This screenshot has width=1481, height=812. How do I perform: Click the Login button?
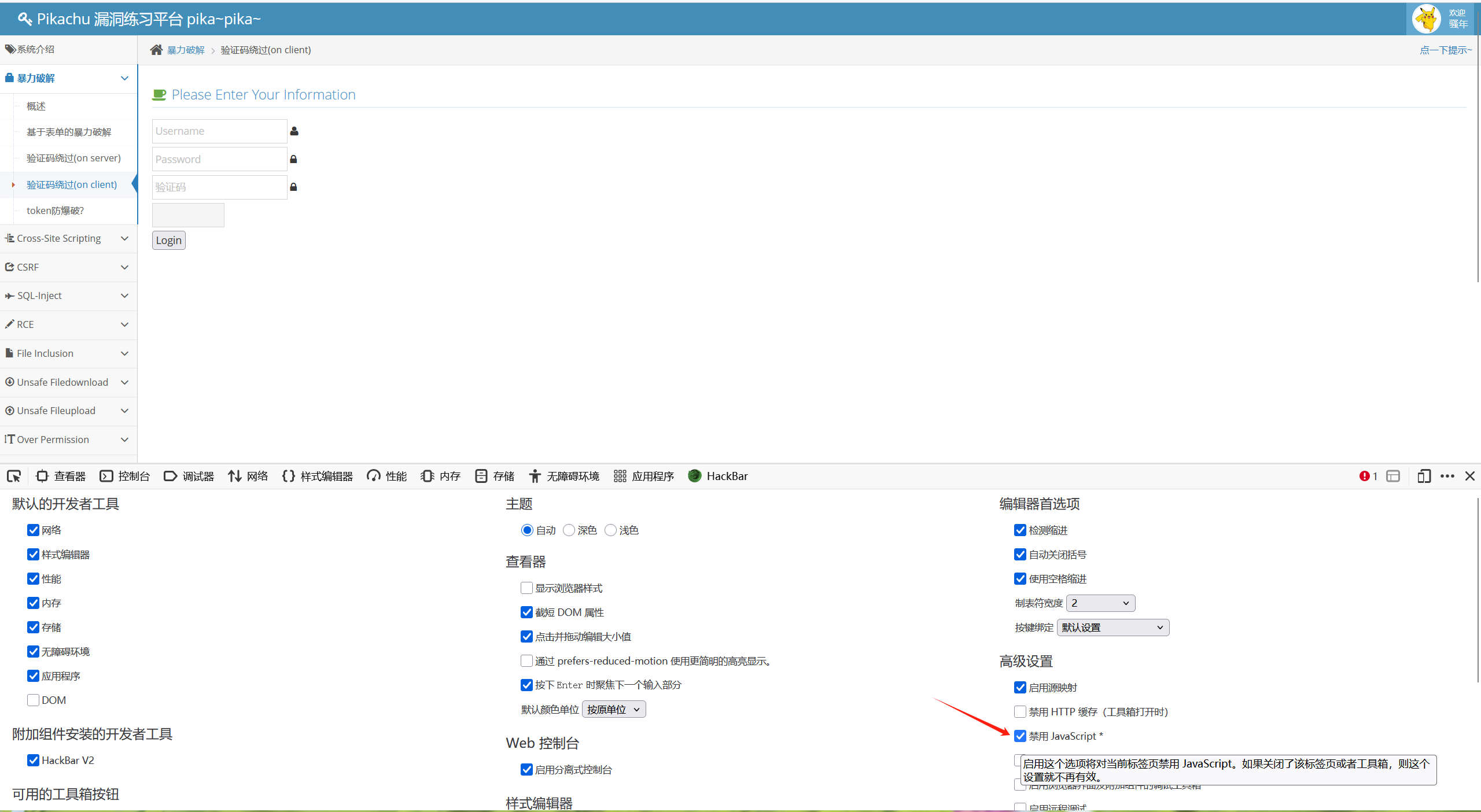tap(168, 240)
